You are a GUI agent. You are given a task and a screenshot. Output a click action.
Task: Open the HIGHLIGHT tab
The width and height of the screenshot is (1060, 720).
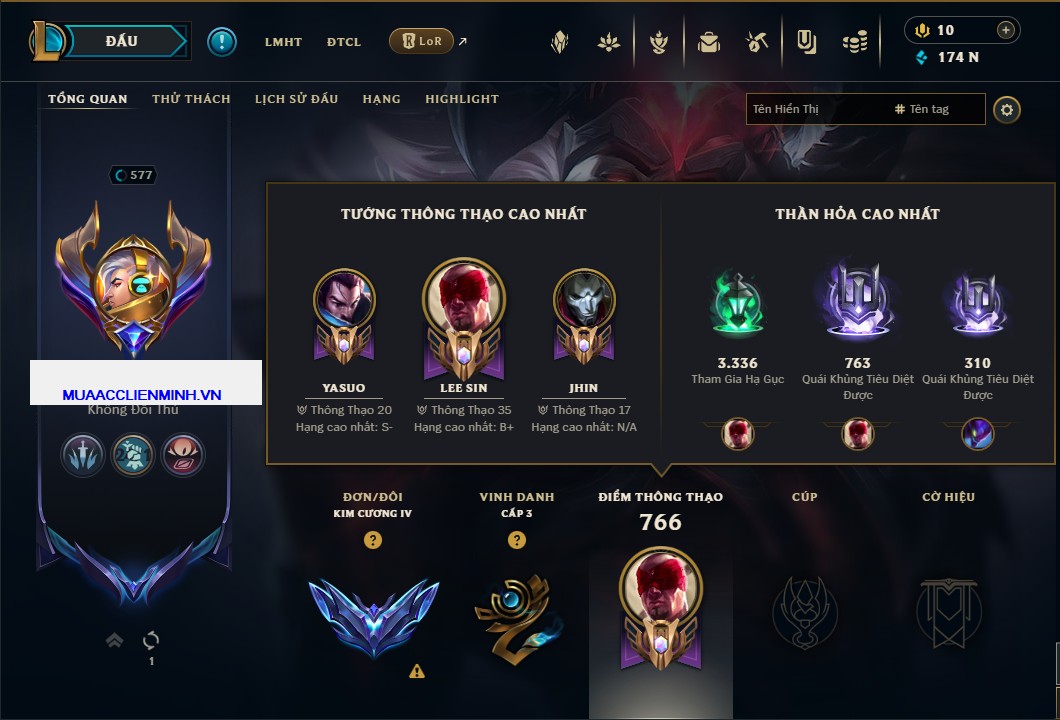coord(462,99)
